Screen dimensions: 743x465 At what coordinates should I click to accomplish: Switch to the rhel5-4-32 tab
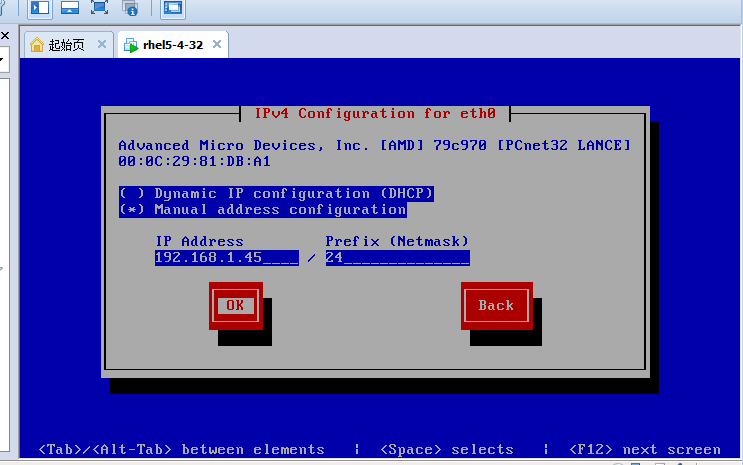pyautogui.click(x=173, y=44)
